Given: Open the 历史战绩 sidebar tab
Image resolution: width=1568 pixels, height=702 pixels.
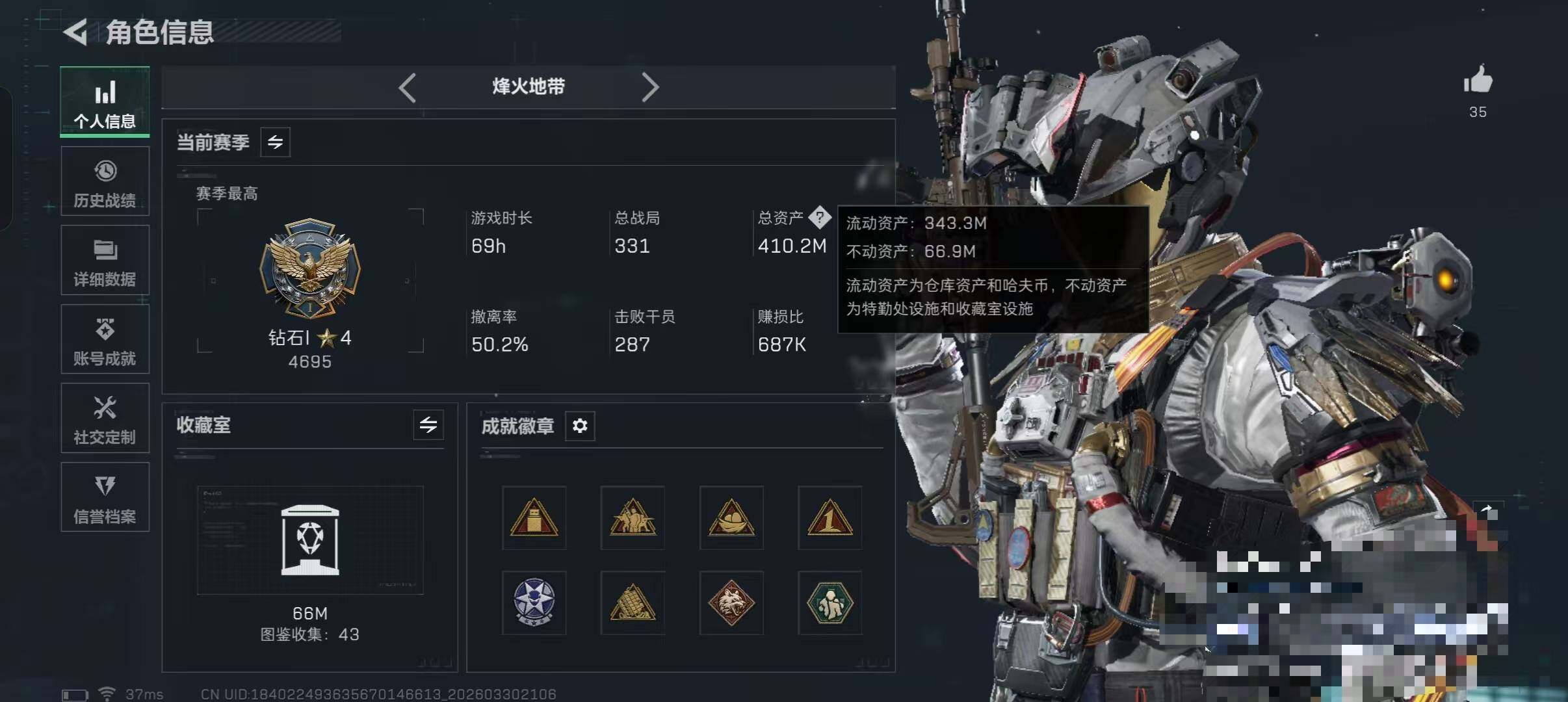Looking at the screenshot, I should [x=105, y=181].
